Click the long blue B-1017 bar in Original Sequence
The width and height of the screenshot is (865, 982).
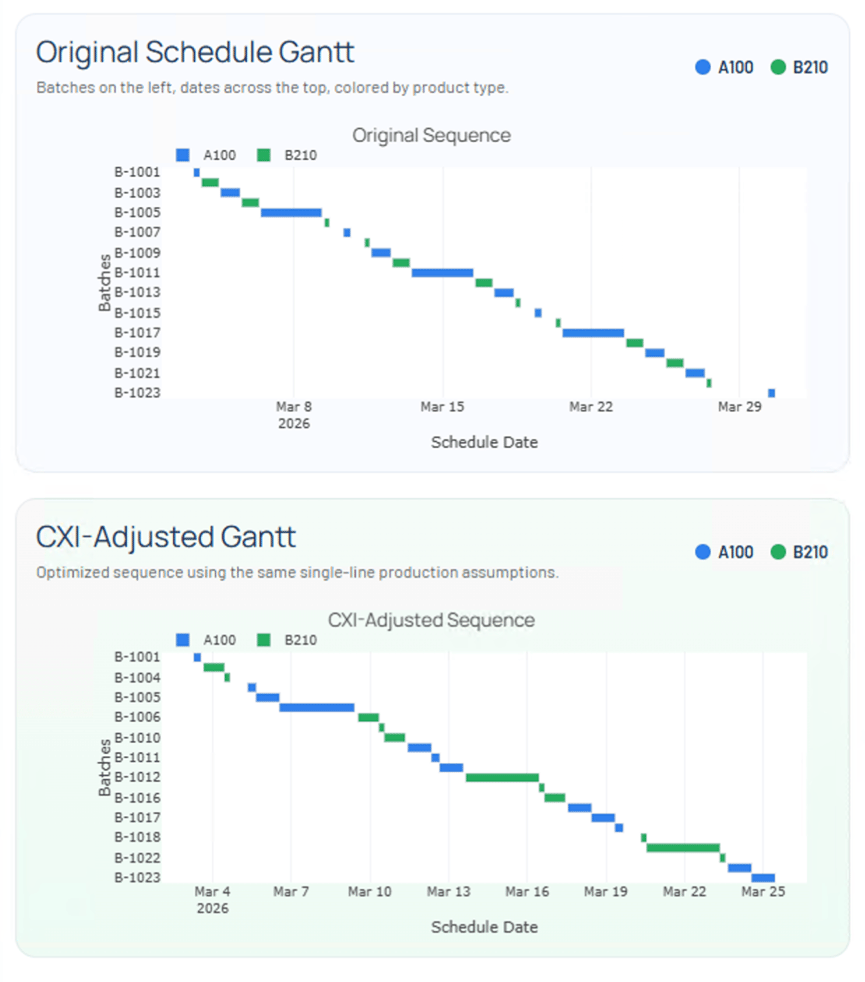593,332
